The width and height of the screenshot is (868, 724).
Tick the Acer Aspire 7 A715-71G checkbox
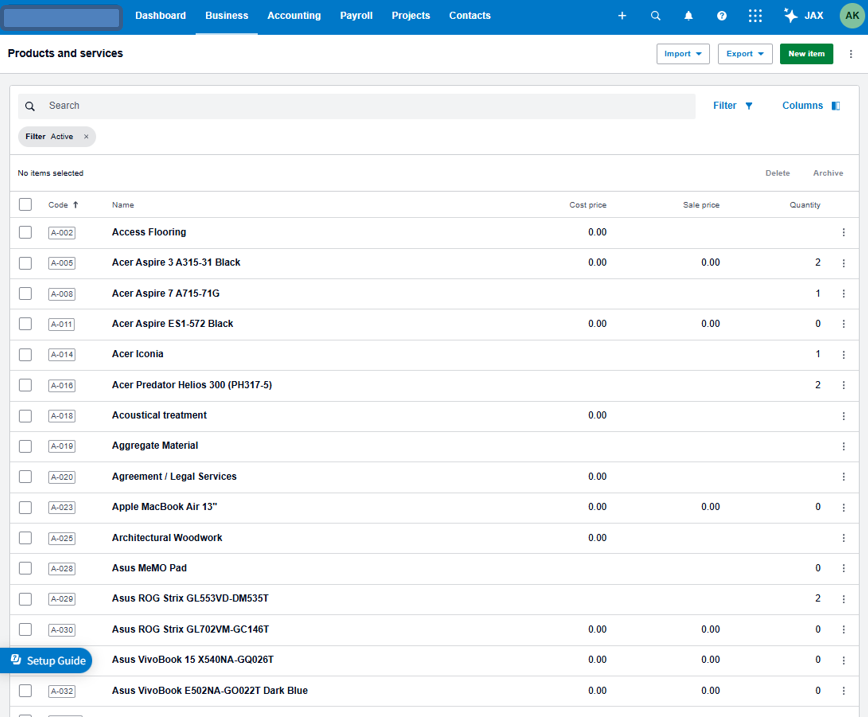click(x=25, y=293)
